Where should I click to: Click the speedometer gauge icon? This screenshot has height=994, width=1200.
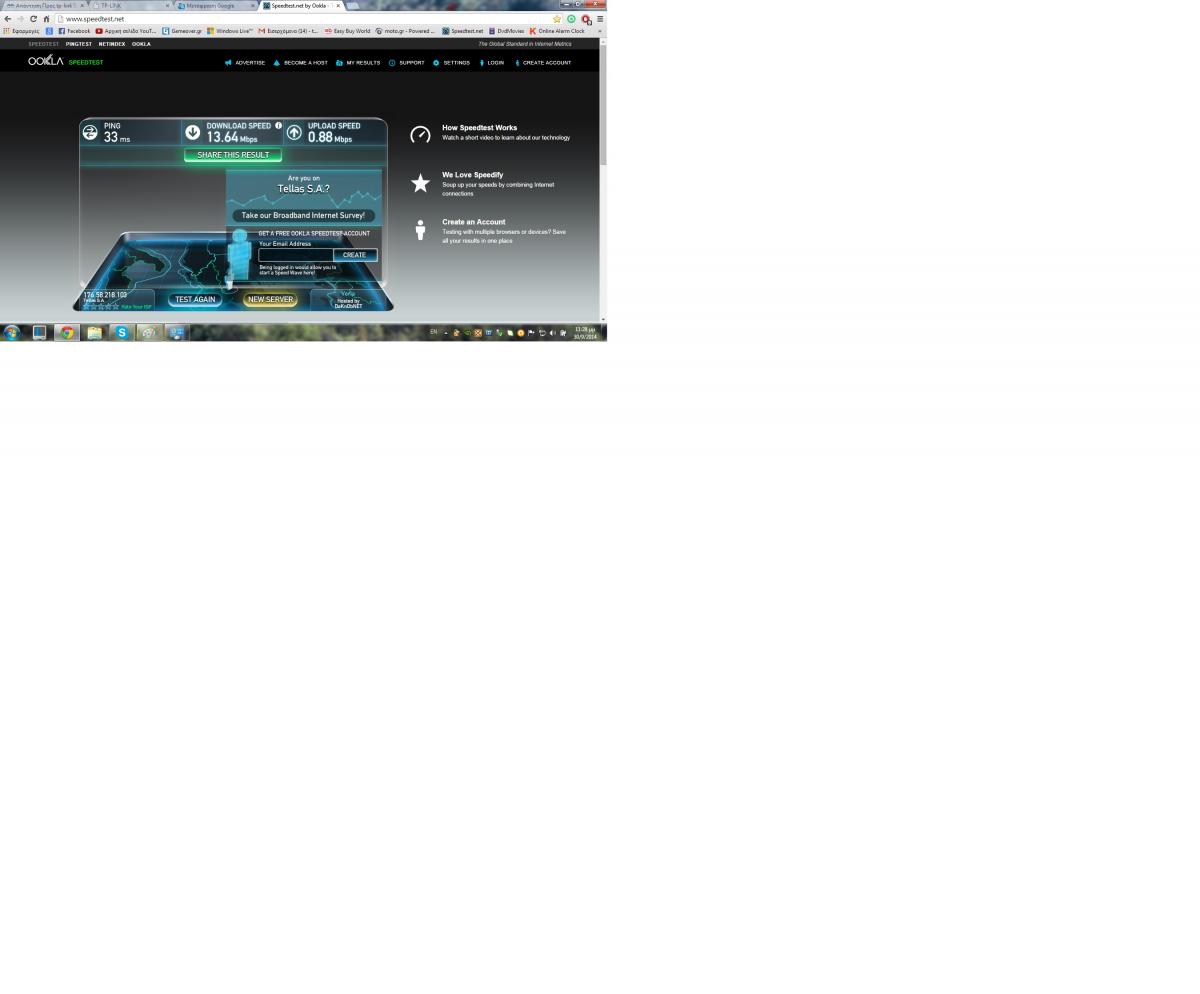[x=420, y=134]
